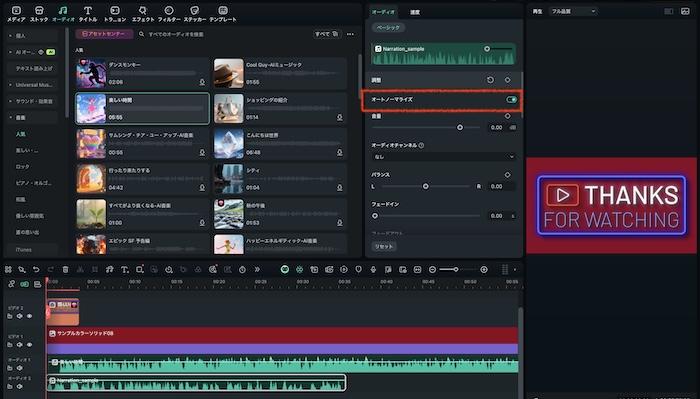Click the リセット reset button
Image resolution: width=700 pixels, height=399 pixels.
point(383,246)
